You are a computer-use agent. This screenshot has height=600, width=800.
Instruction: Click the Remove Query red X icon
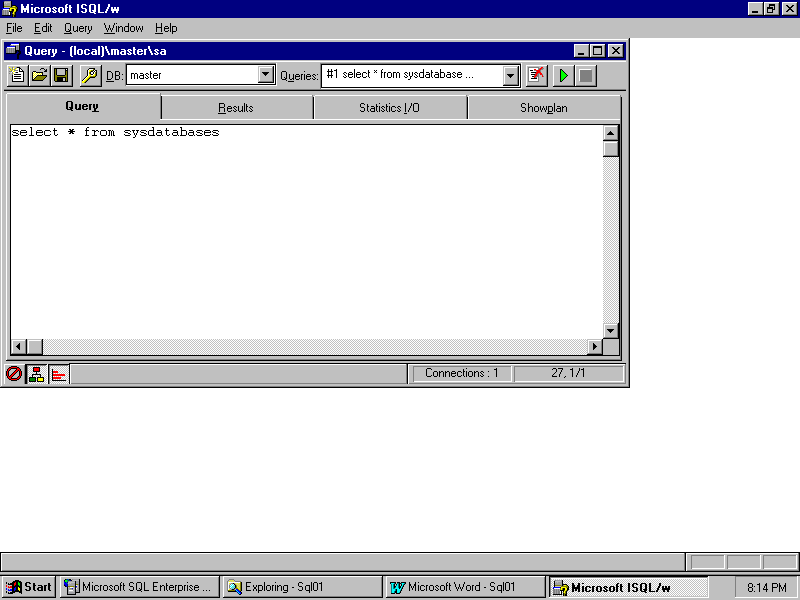(537, 75)
